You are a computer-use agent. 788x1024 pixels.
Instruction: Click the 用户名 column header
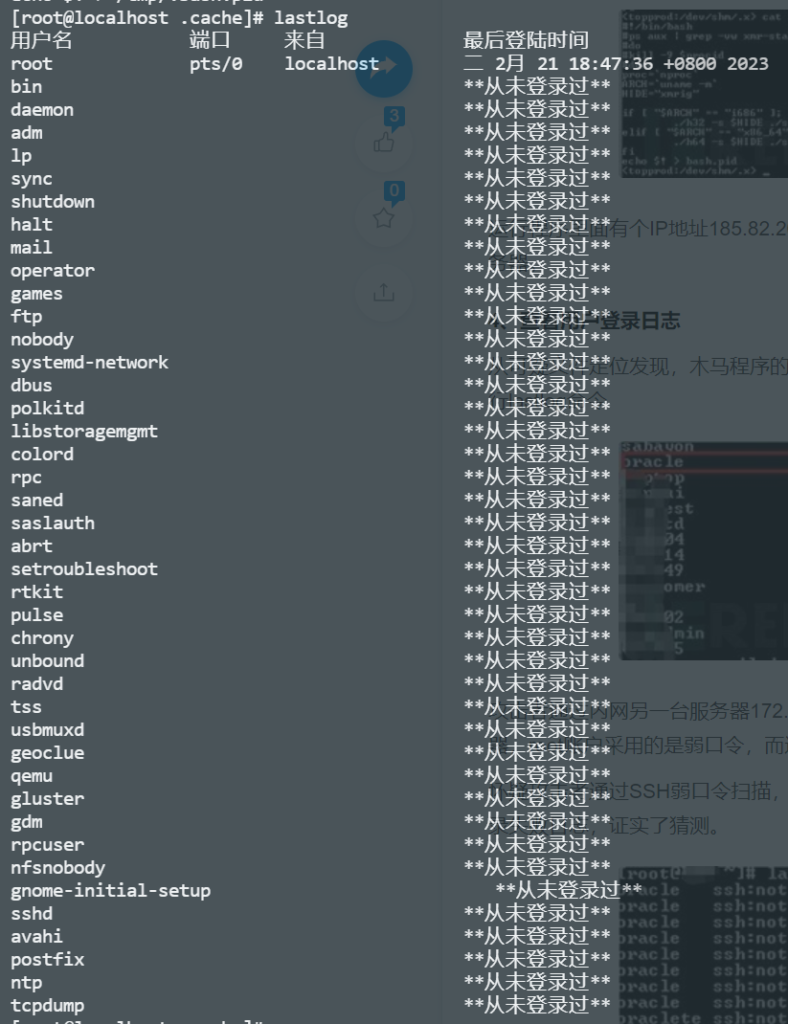coord(41,41)
